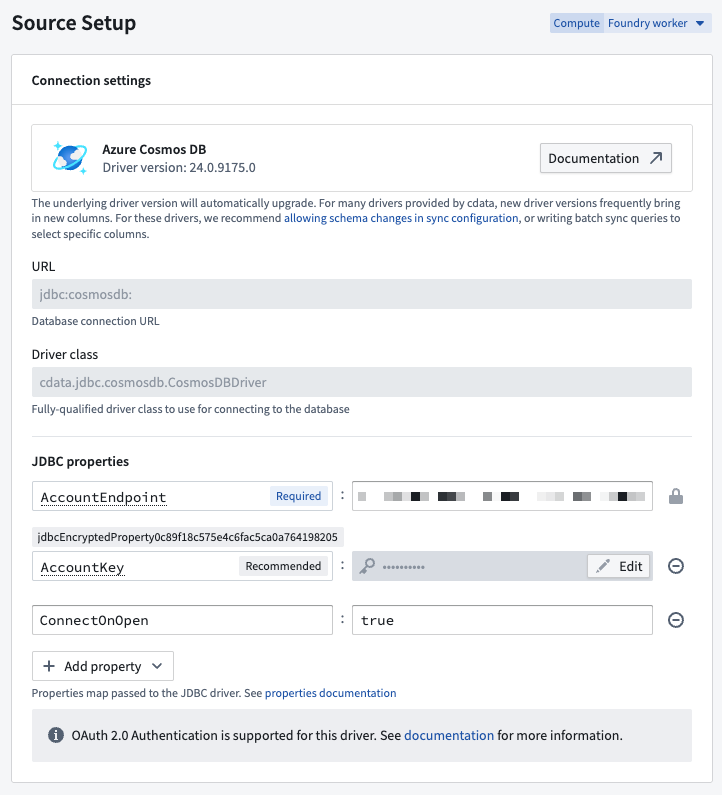Screen dimensions: 722x795
Task: Click the external arrow icon on Documentation
Action: click(656, 158)
